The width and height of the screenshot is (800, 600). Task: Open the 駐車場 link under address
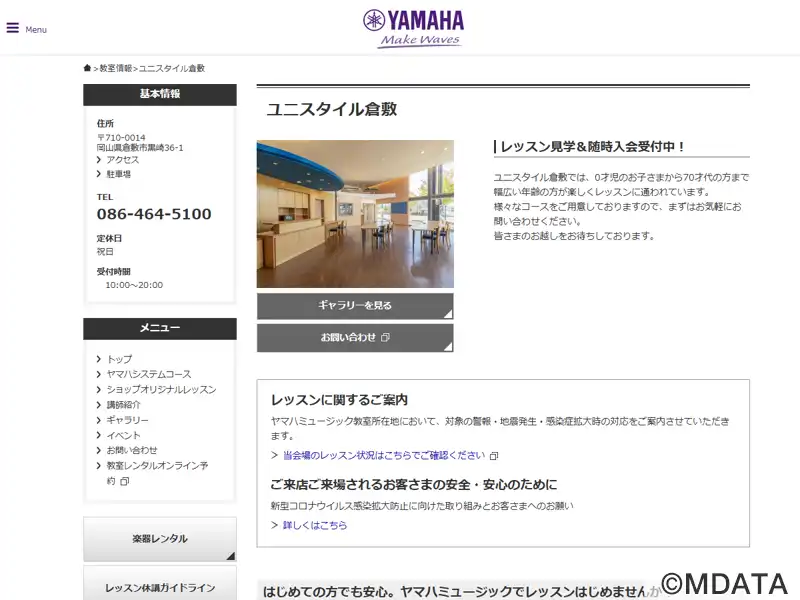click(x=118, y=174)
